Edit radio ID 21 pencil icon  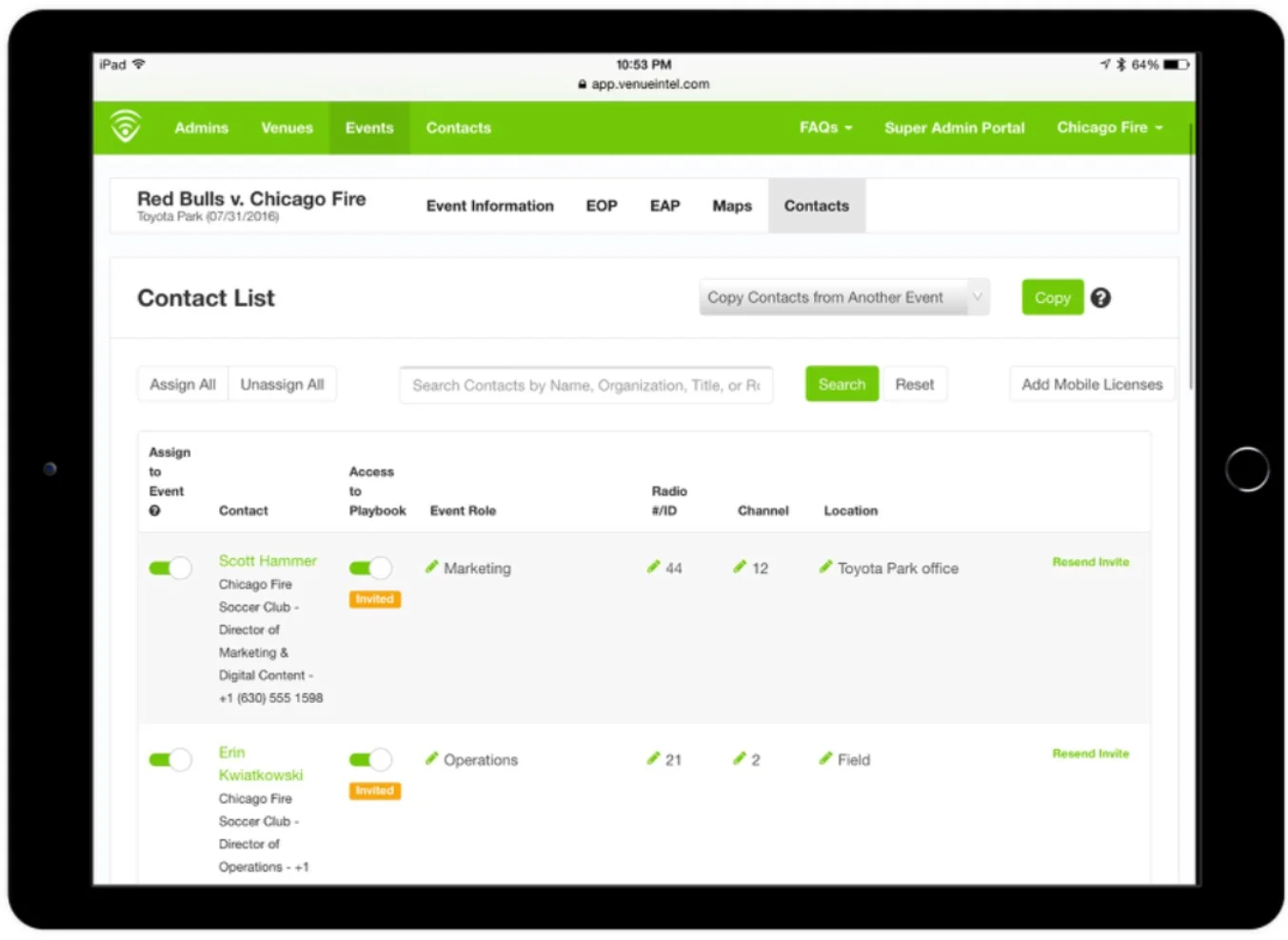coord(653,758)
